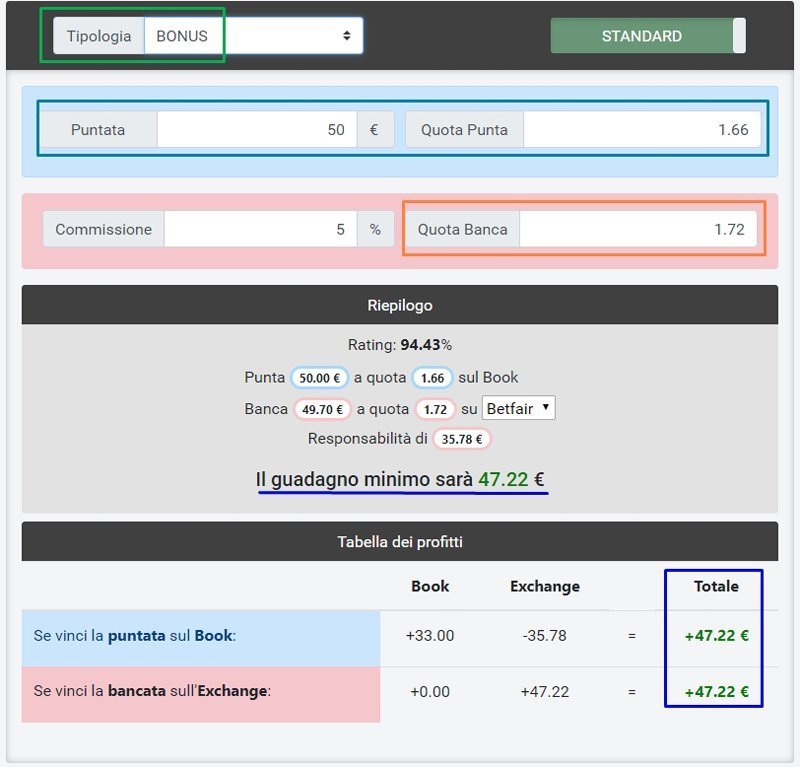Click the Tabella dei profitti header
Screen dimensions: 800x767
coord(399,542)
